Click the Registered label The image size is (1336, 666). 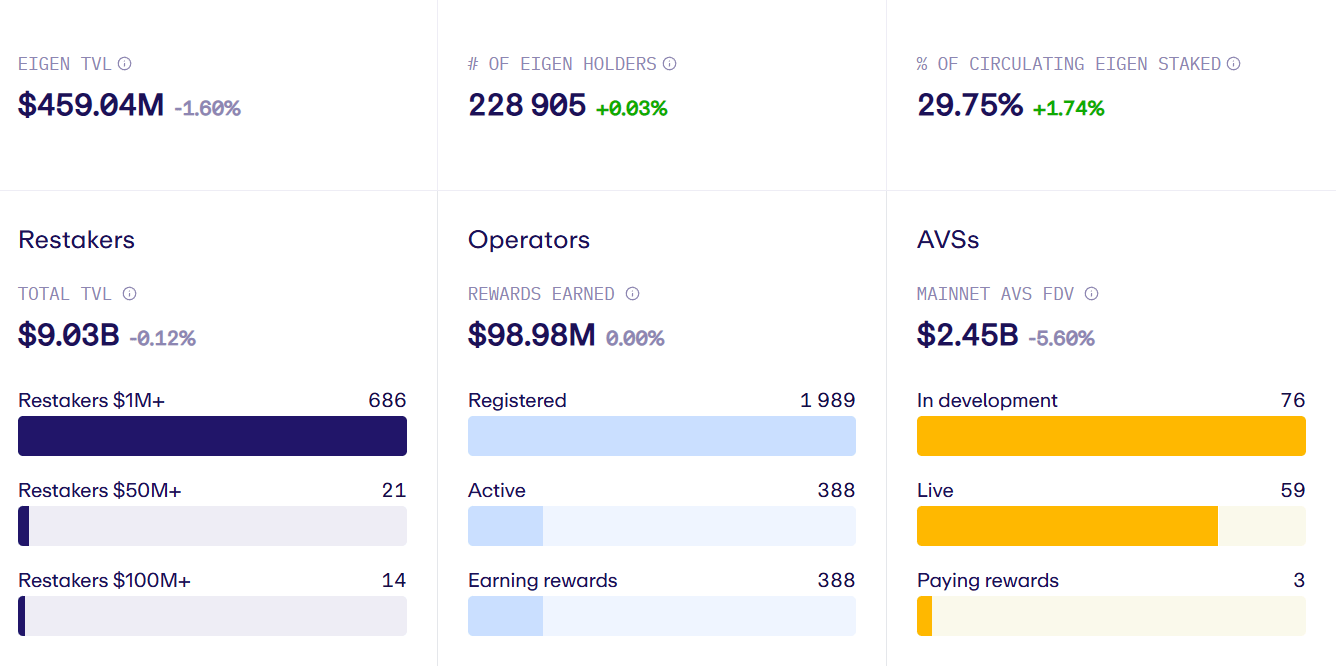(517, 401)
